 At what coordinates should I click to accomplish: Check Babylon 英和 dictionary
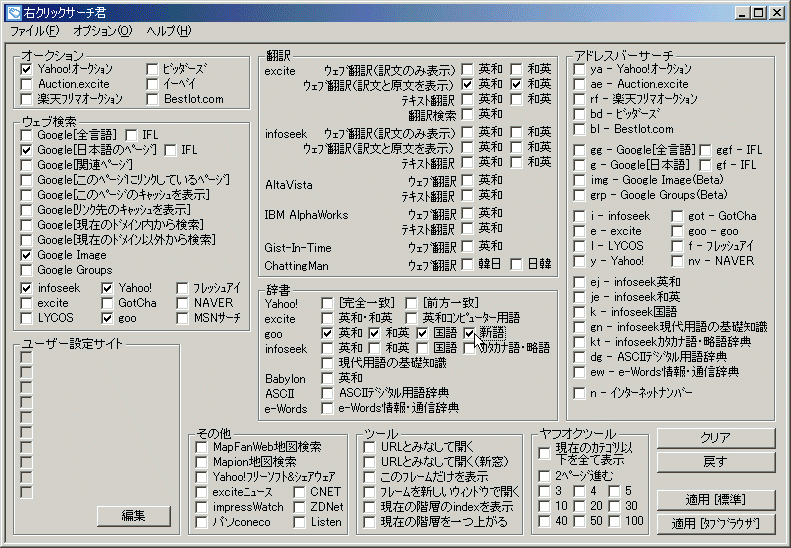pyautogui.click(x=327, y=378)
